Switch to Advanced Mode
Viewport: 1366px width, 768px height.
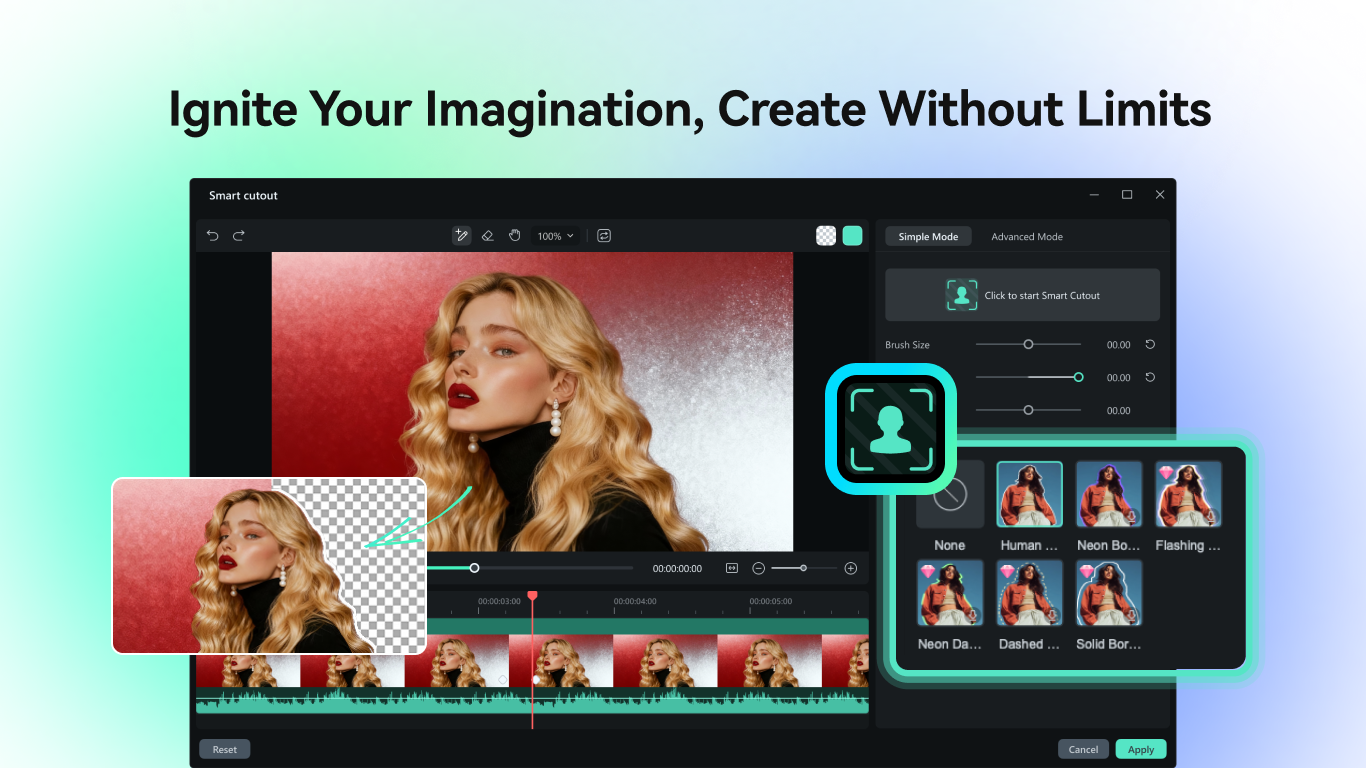pos(1026,236)
